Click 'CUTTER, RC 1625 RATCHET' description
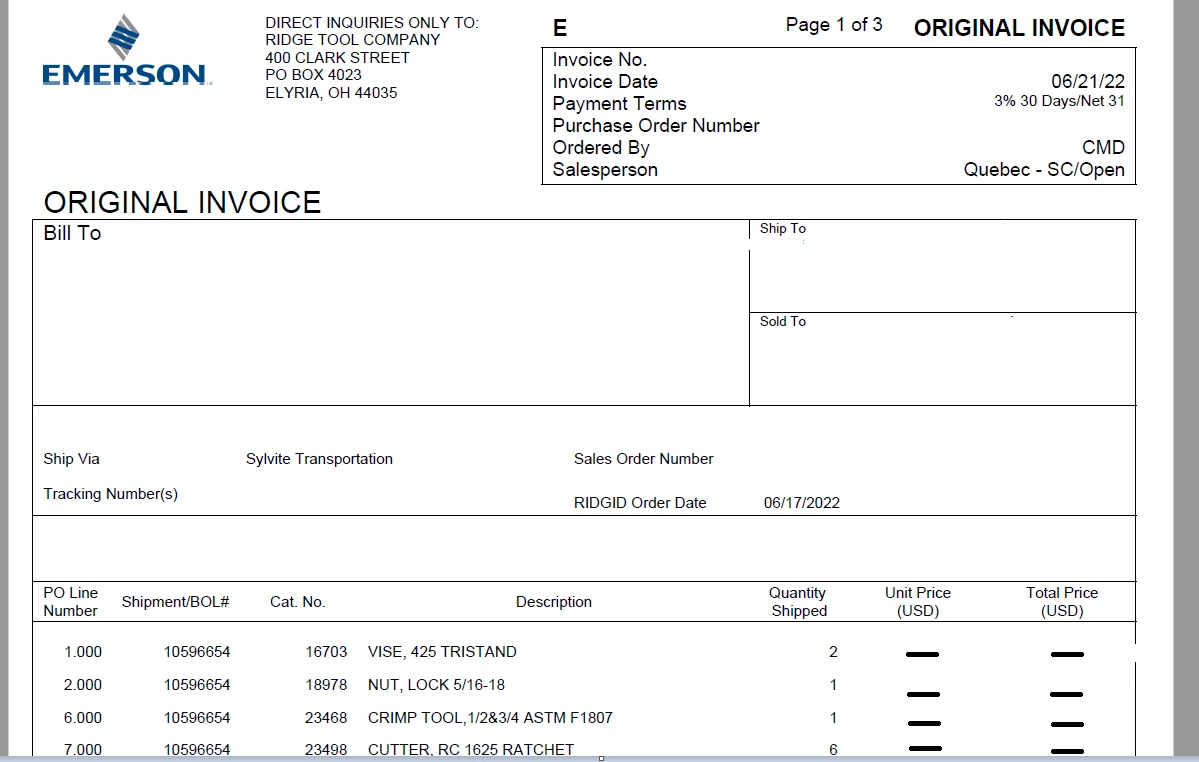Viewport: 1199px width, 762px height. coord(470,750)
